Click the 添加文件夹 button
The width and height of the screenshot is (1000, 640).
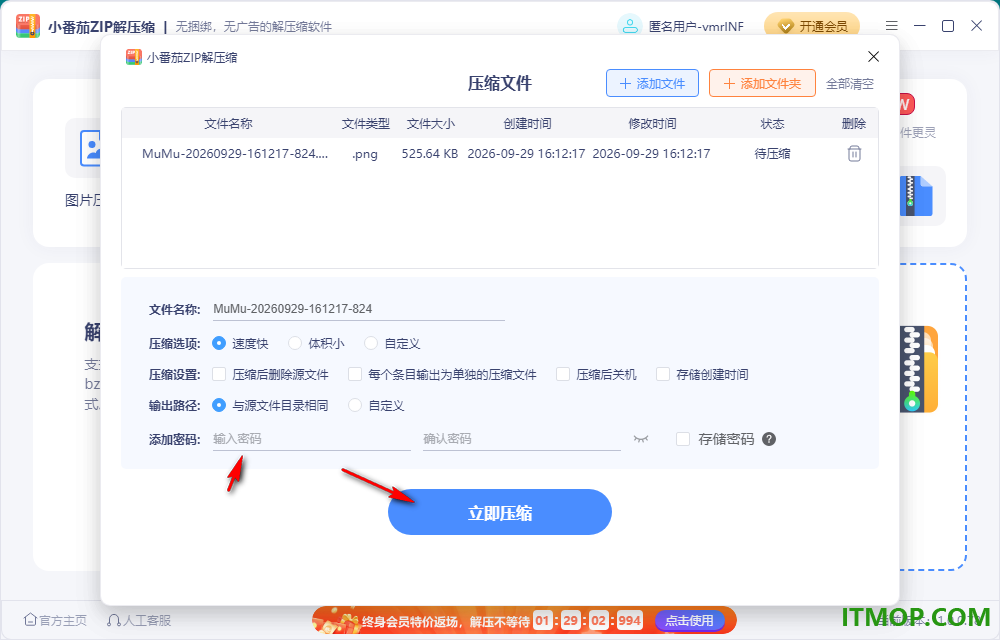pyautogui.click(x=762, y=84)
